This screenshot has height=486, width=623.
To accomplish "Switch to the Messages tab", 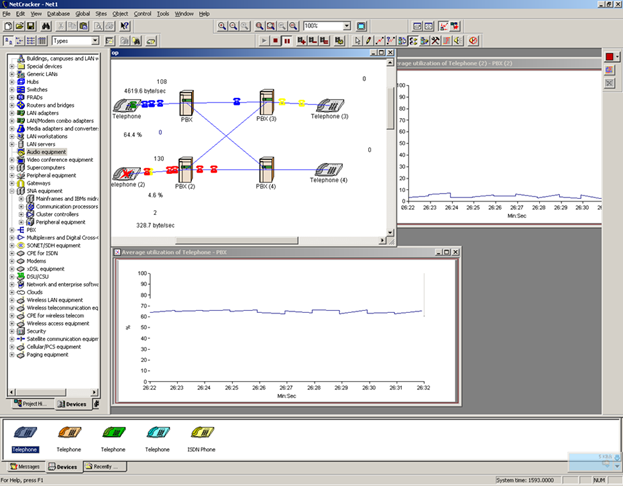I will pos(24,466).
